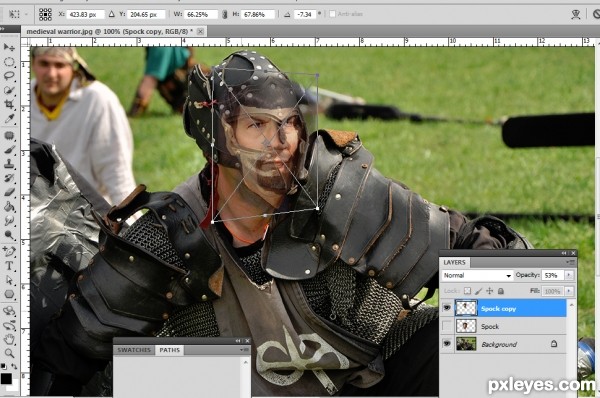
Task: Select the Pen tool
Action: click(x=9, y=251)
